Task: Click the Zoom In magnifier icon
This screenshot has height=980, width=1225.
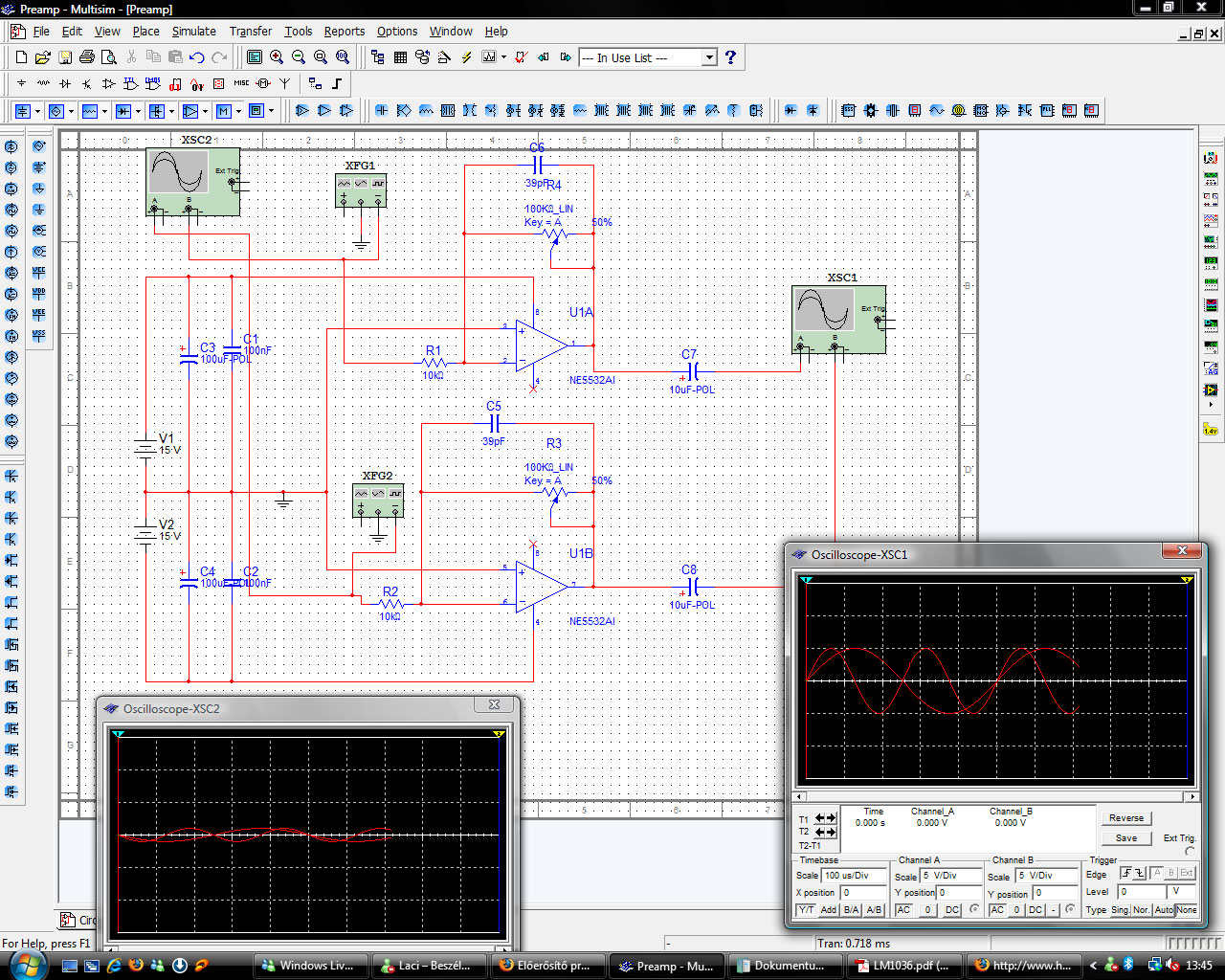Action: point(277,57)
